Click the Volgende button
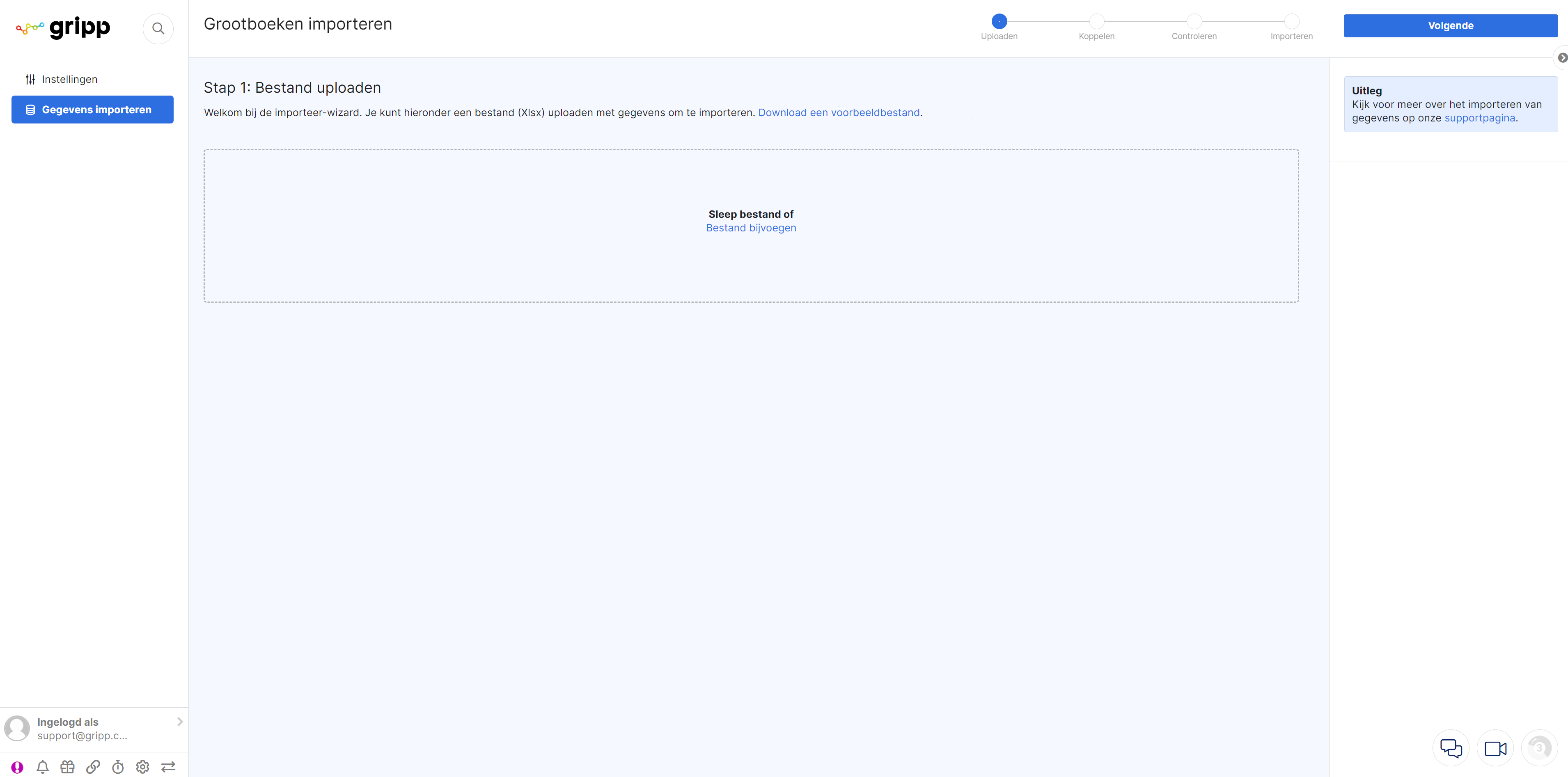This screenshot has width=1568, height=777. click(x=1451, y=25)
